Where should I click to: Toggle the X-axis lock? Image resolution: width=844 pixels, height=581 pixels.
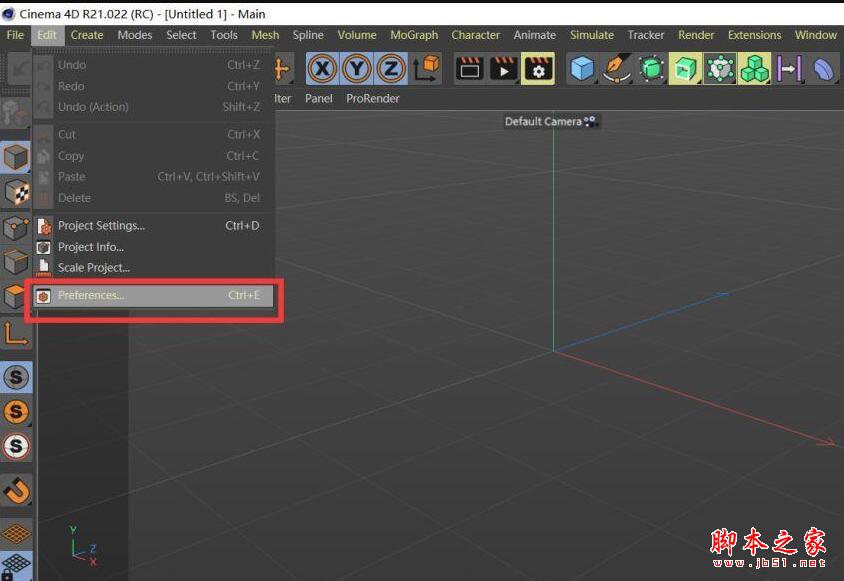[x=320, y=68]
